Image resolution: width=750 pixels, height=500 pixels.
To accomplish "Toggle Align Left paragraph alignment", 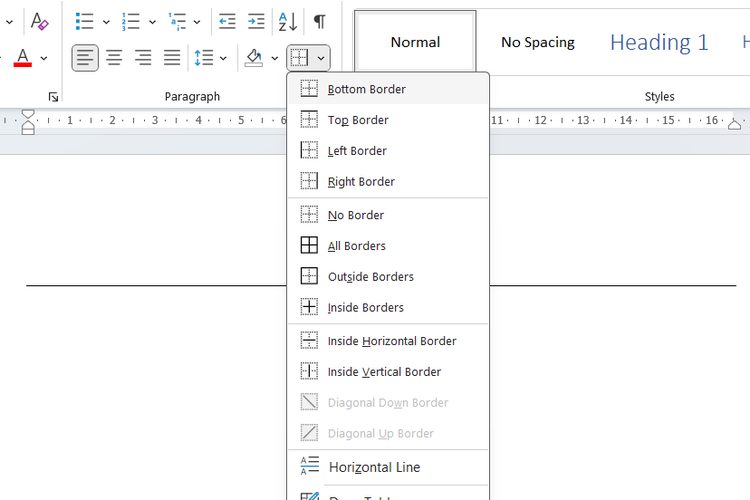I will point(85,58).
